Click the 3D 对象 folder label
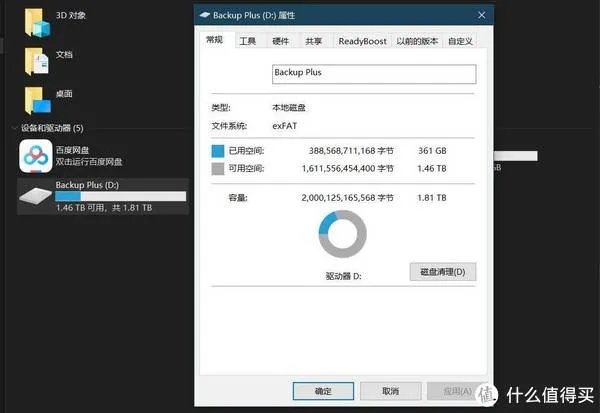 coord(71,15)
